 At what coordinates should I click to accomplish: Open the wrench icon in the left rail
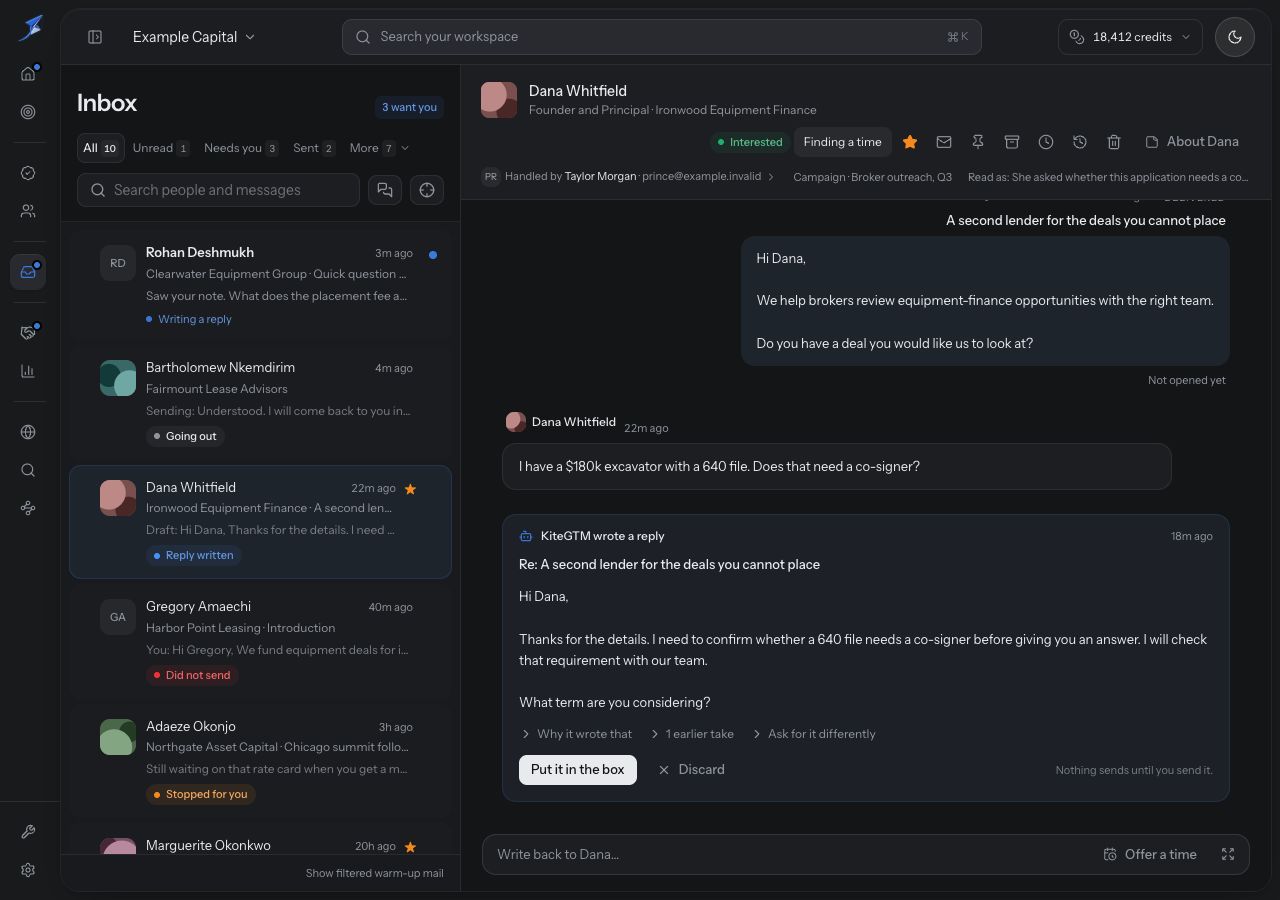28,832
